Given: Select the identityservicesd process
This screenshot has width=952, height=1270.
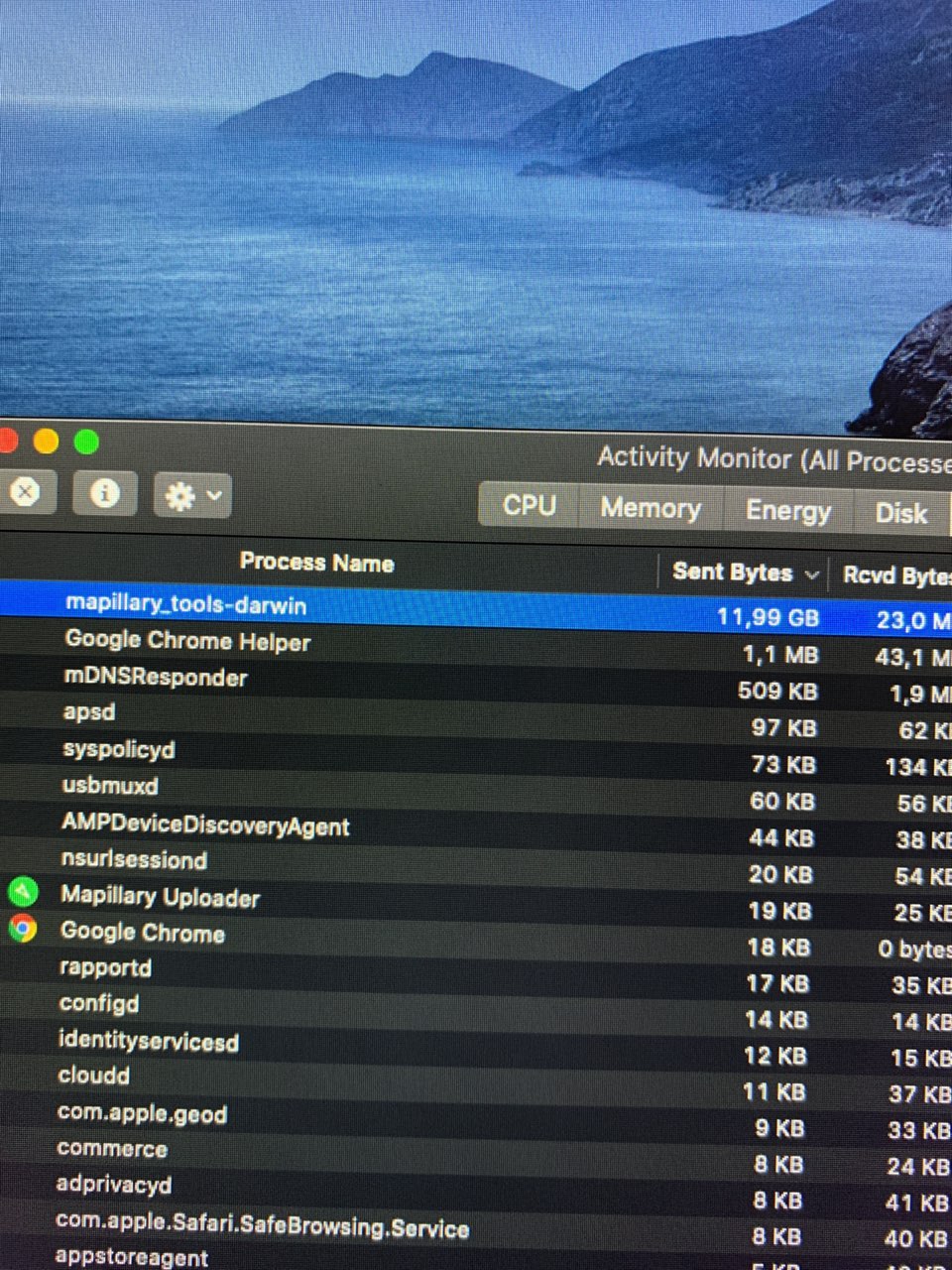Looking at the screenshot, I should tap(149, 1040).
